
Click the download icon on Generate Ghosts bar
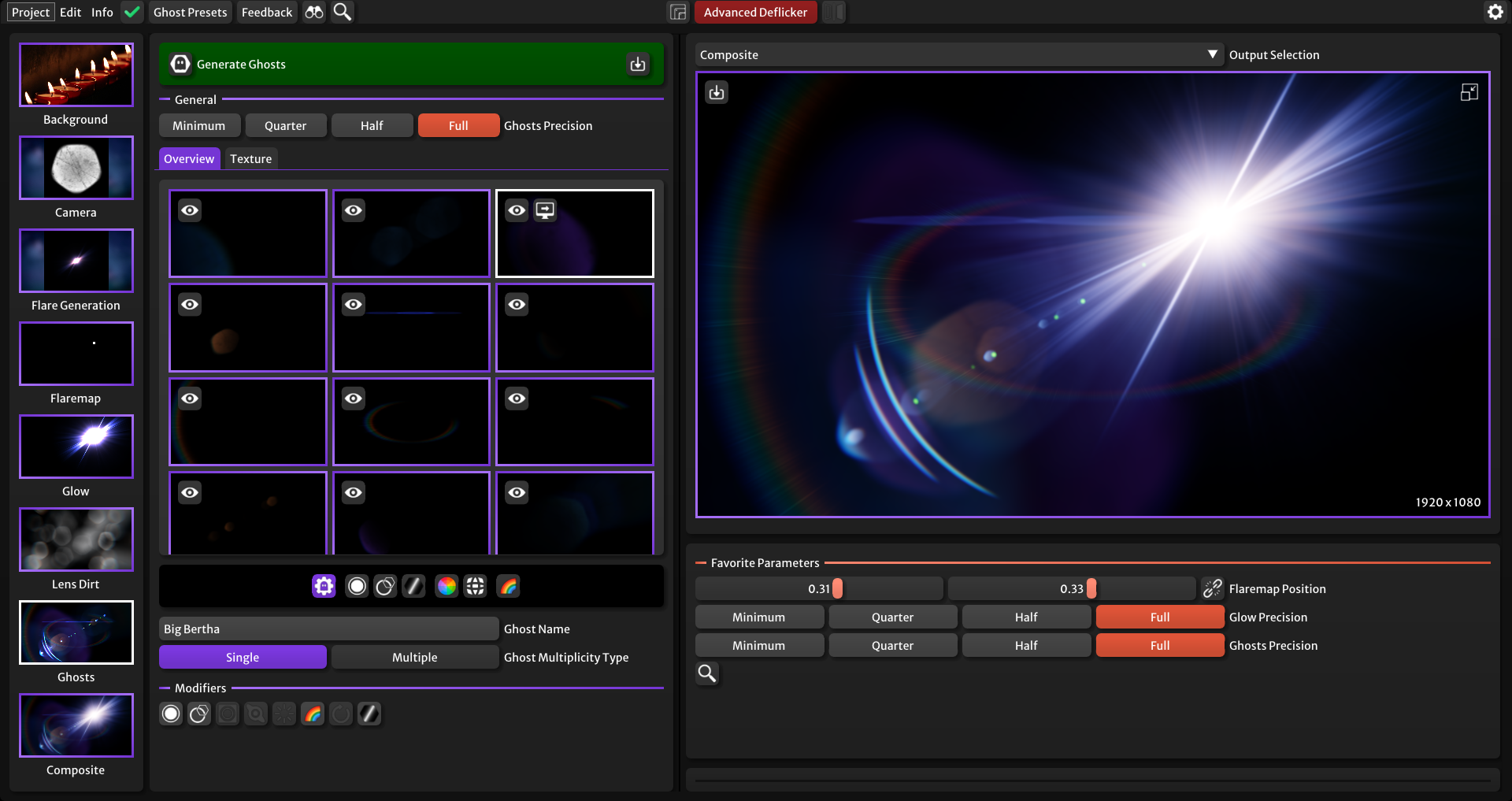click(x=638, y=64)
